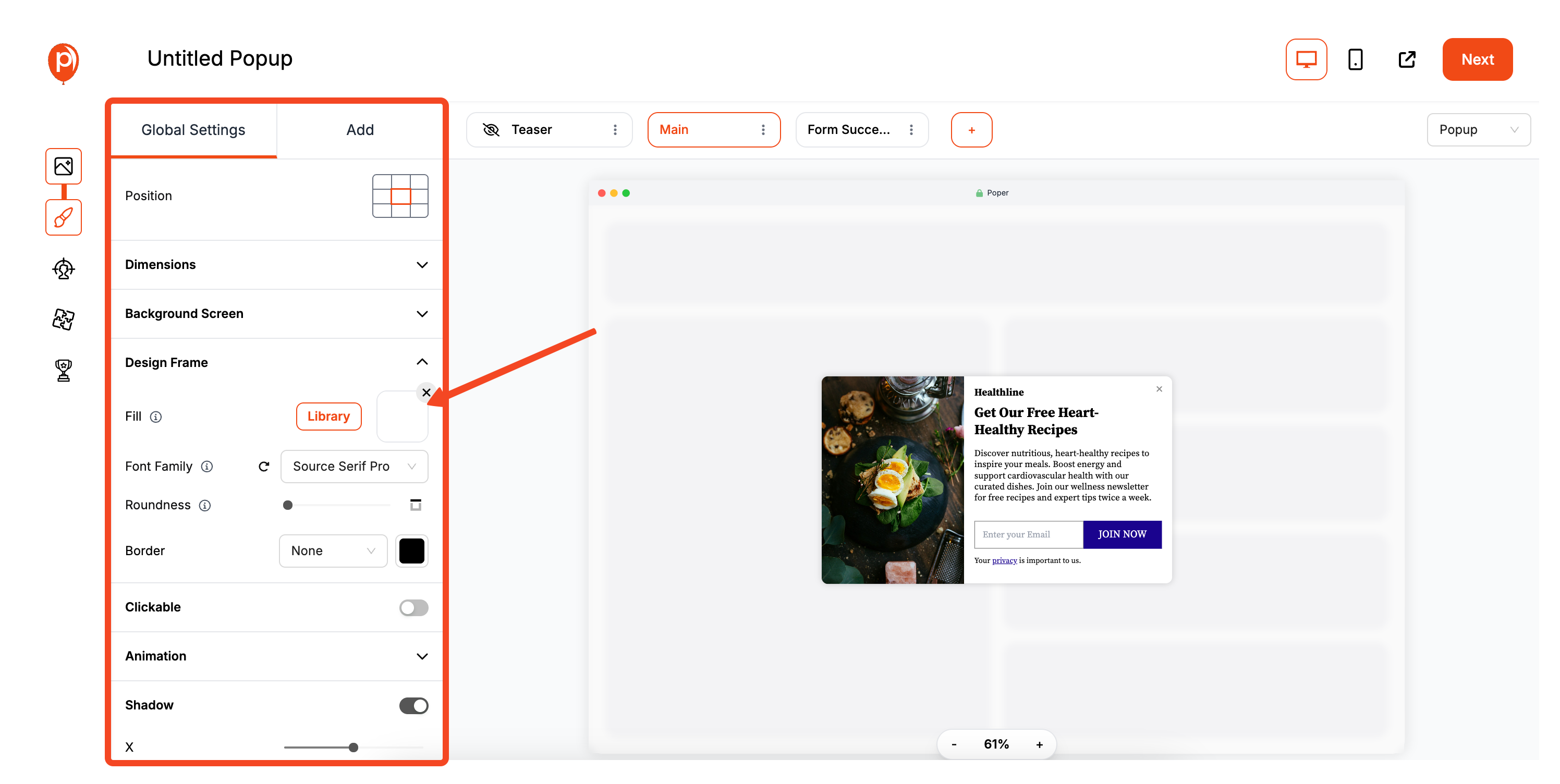Zoom in canvas with plus button

click(x=1039, y=744)
